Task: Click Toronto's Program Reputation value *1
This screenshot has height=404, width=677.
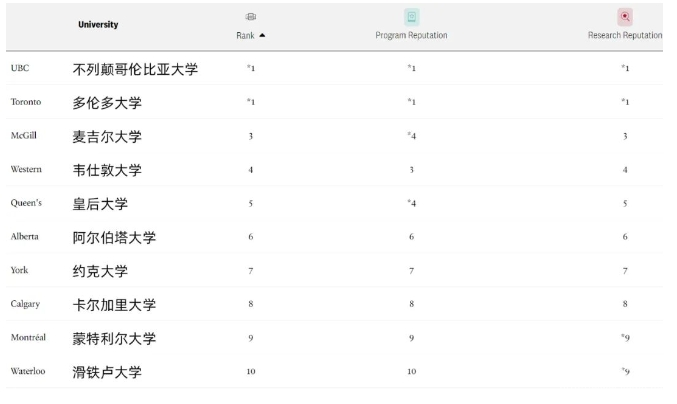Action: 411,102
